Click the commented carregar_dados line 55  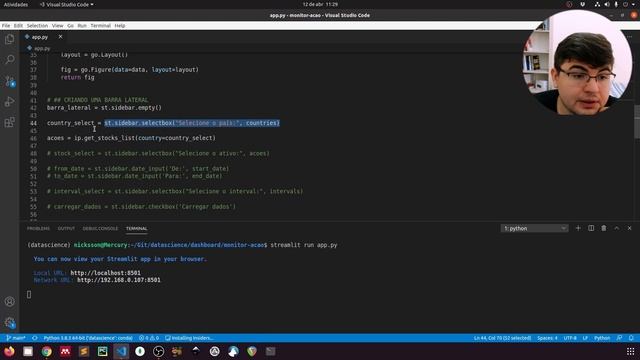(141, 207)
